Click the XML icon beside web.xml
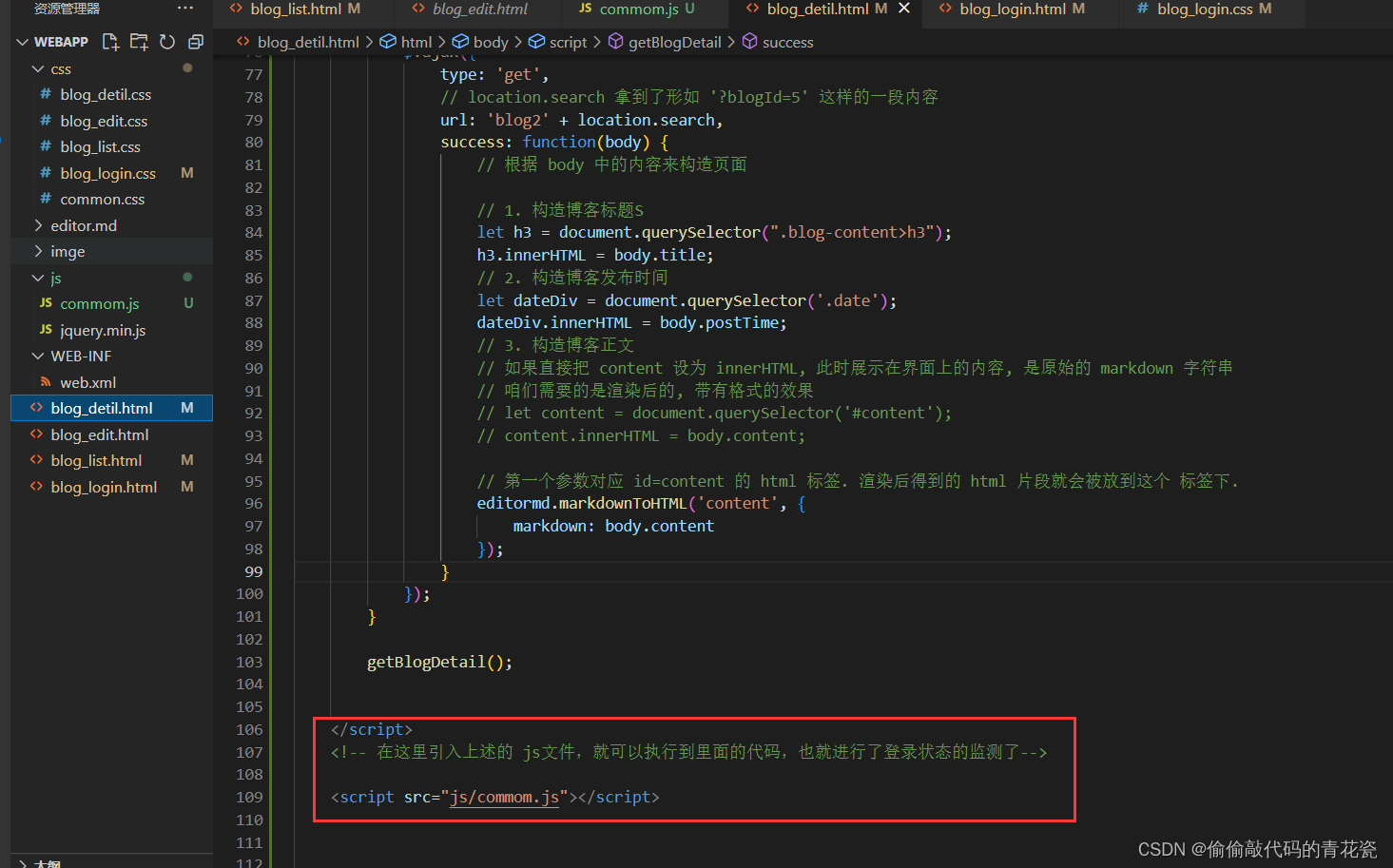This screenshot has width=1393, height=868. [45, 382]
